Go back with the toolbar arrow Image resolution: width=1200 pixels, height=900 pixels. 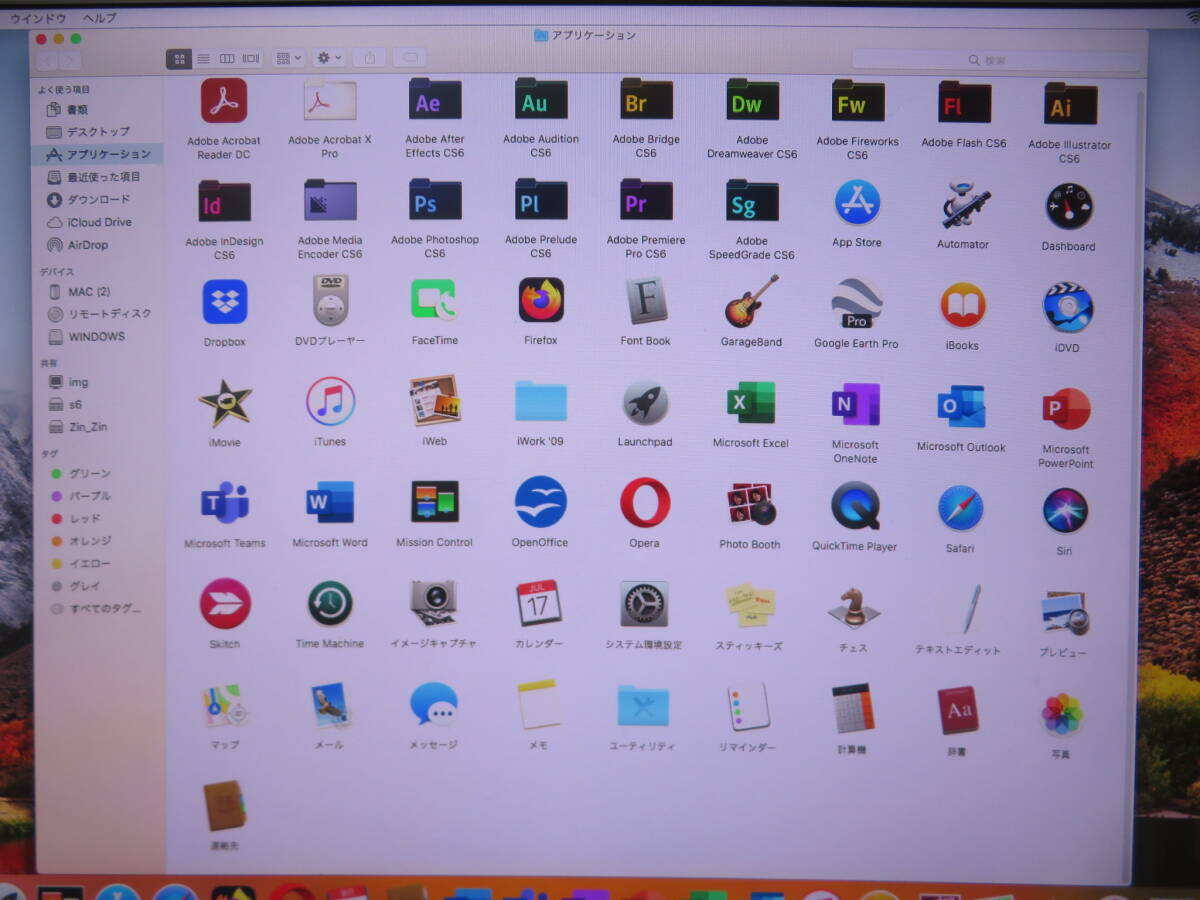[47, 60]
